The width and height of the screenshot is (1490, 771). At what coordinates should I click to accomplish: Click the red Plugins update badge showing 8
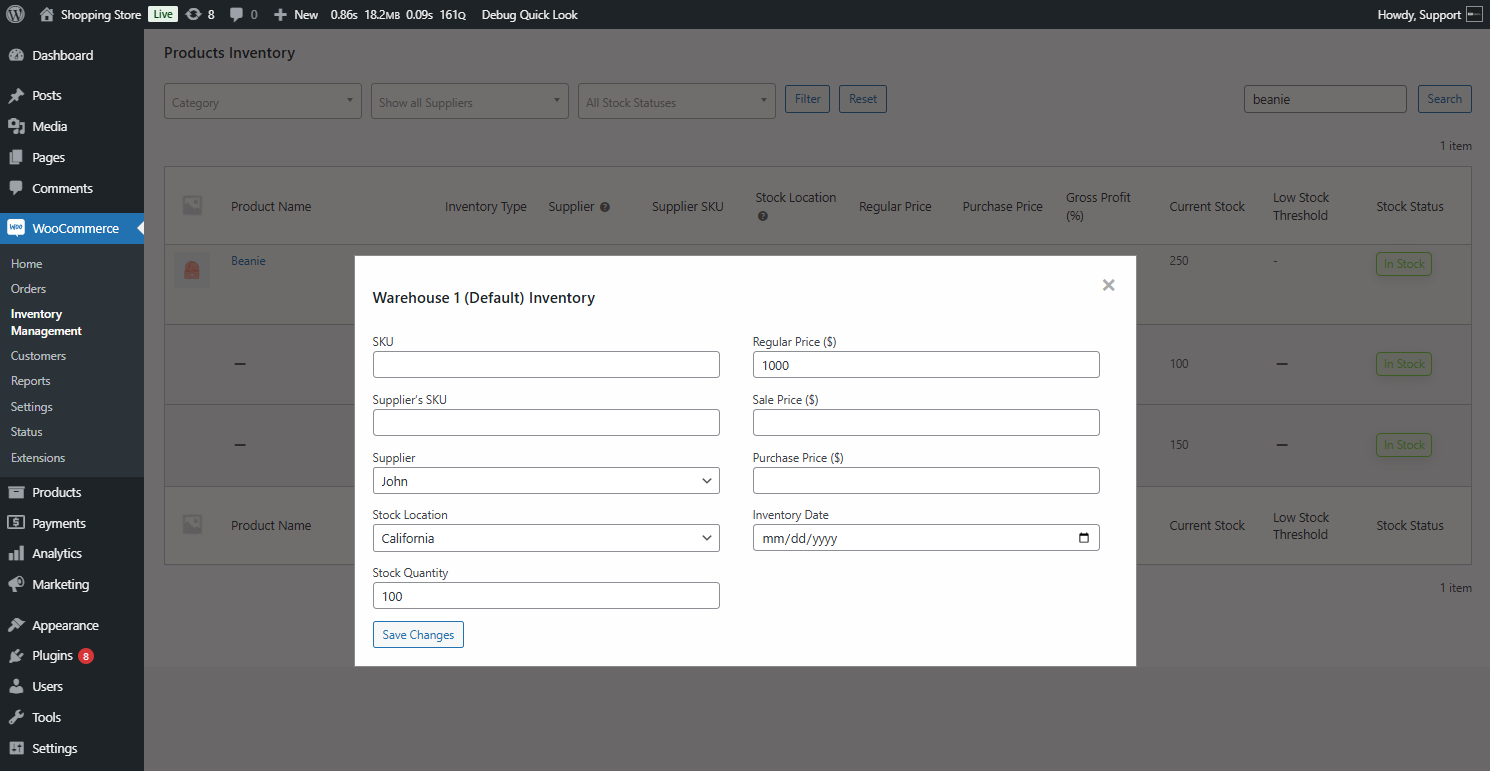point(86,656)
